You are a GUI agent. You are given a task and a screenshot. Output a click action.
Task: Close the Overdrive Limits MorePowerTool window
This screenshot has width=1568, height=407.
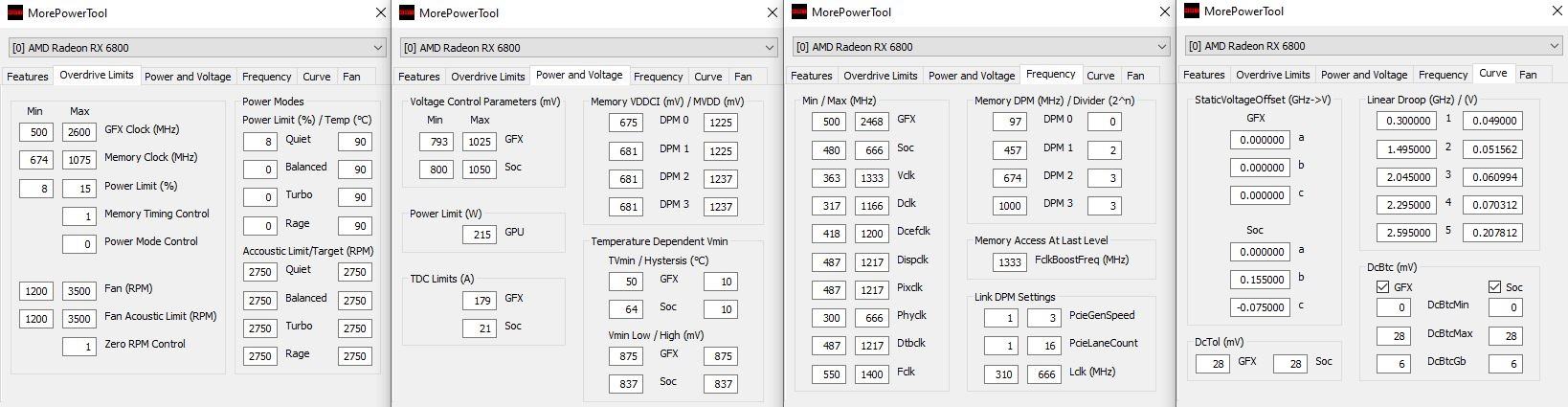[x=379, y=12]
